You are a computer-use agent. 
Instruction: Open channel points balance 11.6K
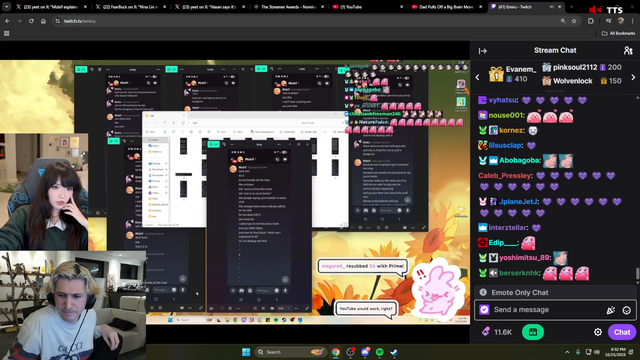pos(497,332)
